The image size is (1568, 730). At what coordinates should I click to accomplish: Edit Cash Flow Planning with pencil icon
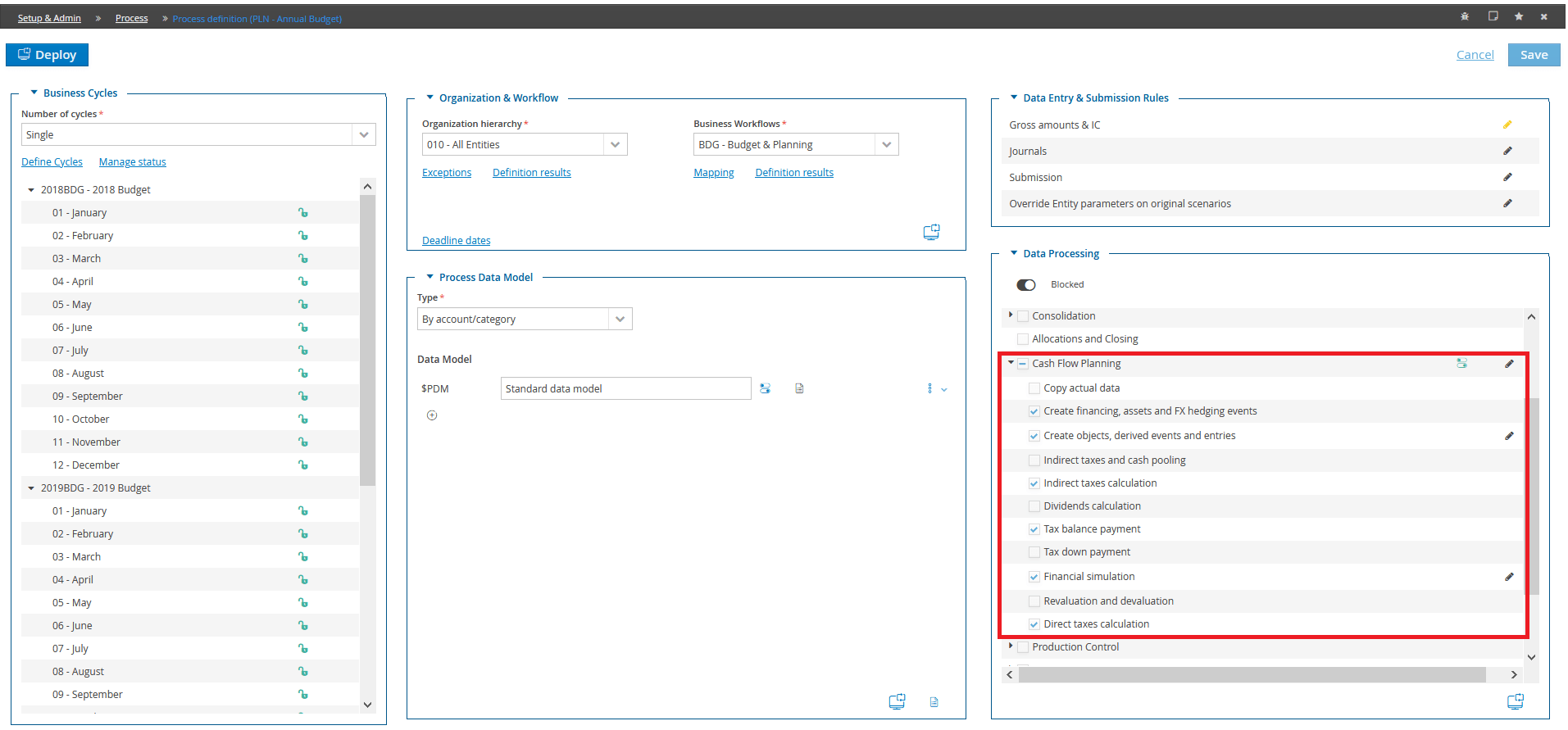coord(1508,364)
